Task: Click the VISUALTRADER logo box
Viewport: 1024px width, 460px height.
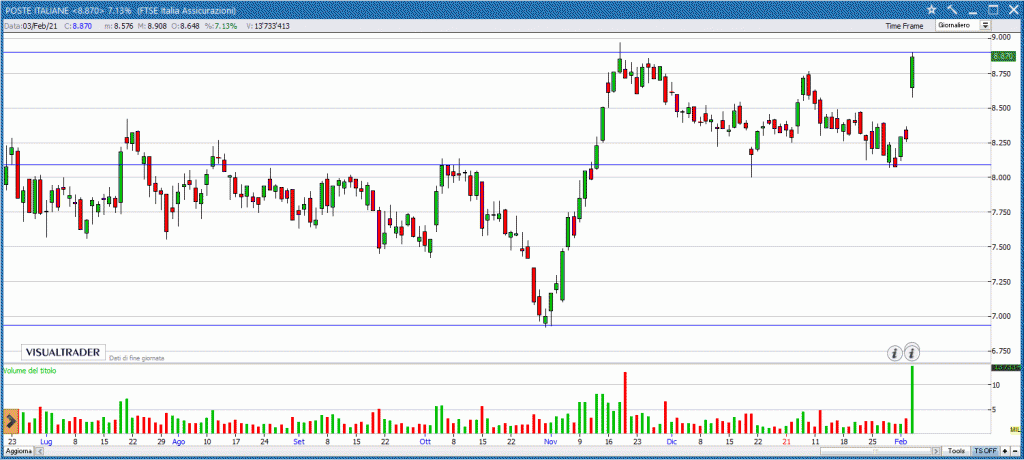Action: [64, 352]
